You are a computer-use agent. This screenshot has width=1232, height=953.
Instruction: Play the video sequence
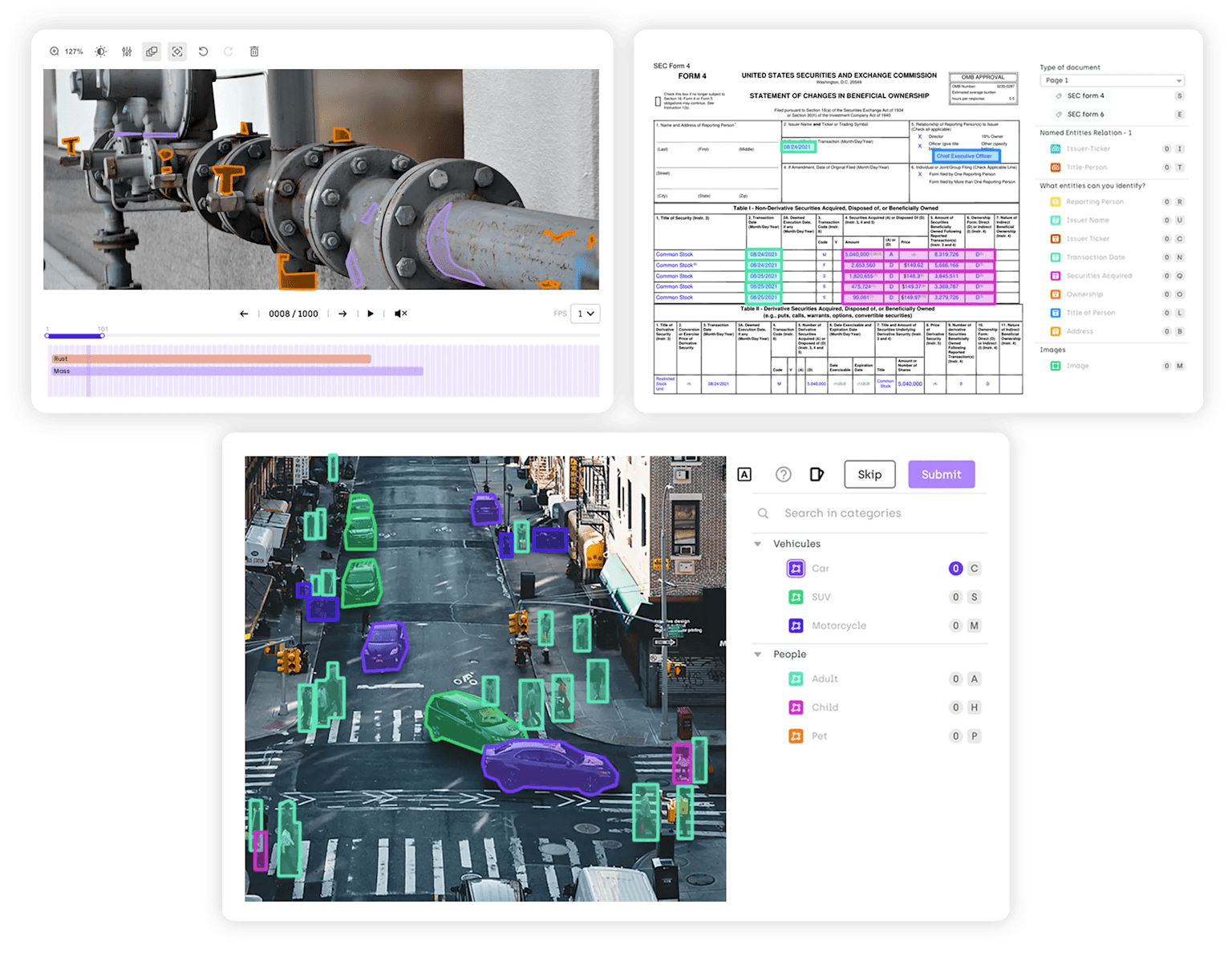[370, 314]
